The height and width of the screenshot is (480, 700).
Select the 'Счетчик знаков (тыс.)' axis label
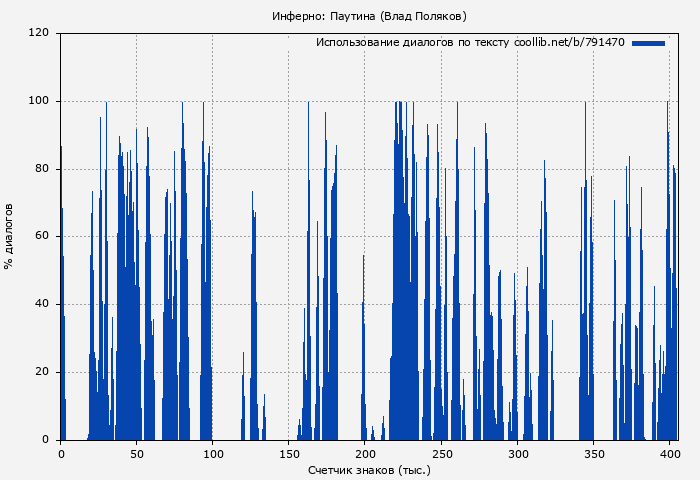pos(369,469)
